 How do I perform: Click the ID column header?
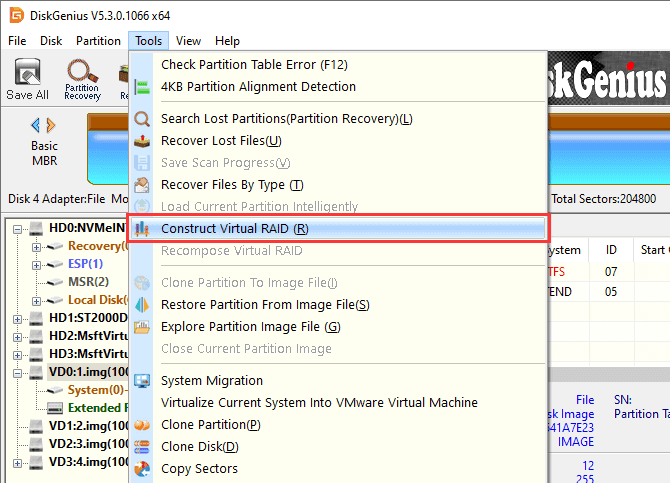pos(611,250)
